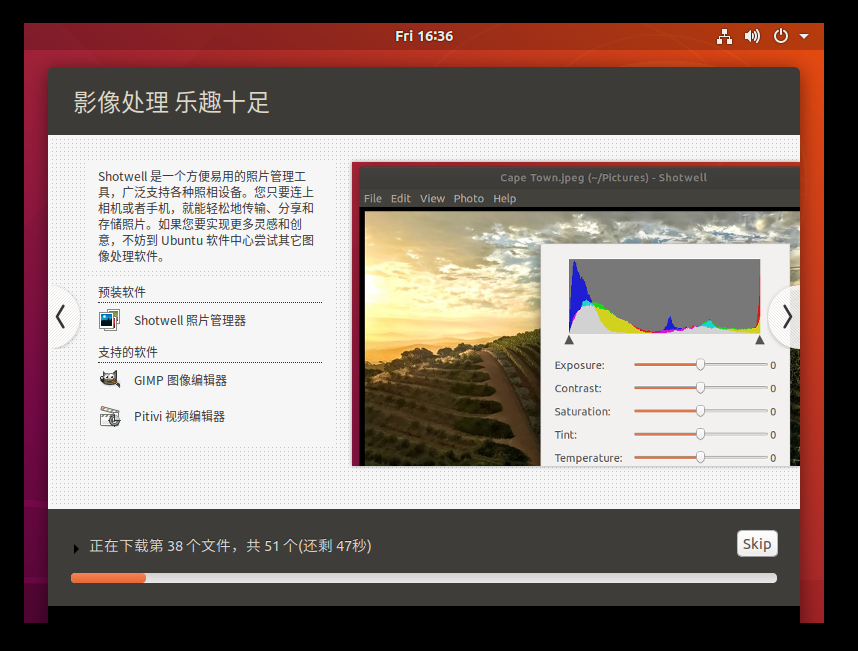858x651 pixels.
Task: Skip the file download
Action: [757, 544]
